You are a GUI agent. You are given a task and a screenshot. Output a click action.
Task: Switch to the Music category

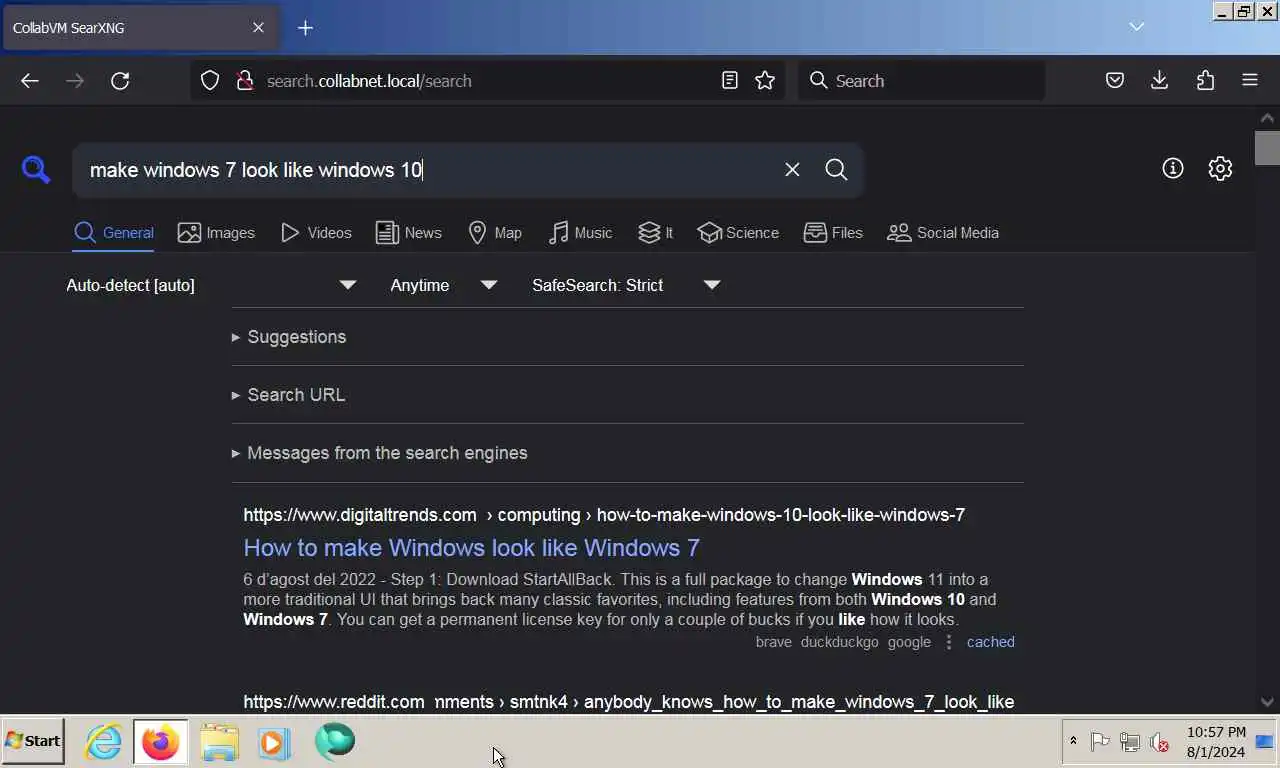coord(580,233)
